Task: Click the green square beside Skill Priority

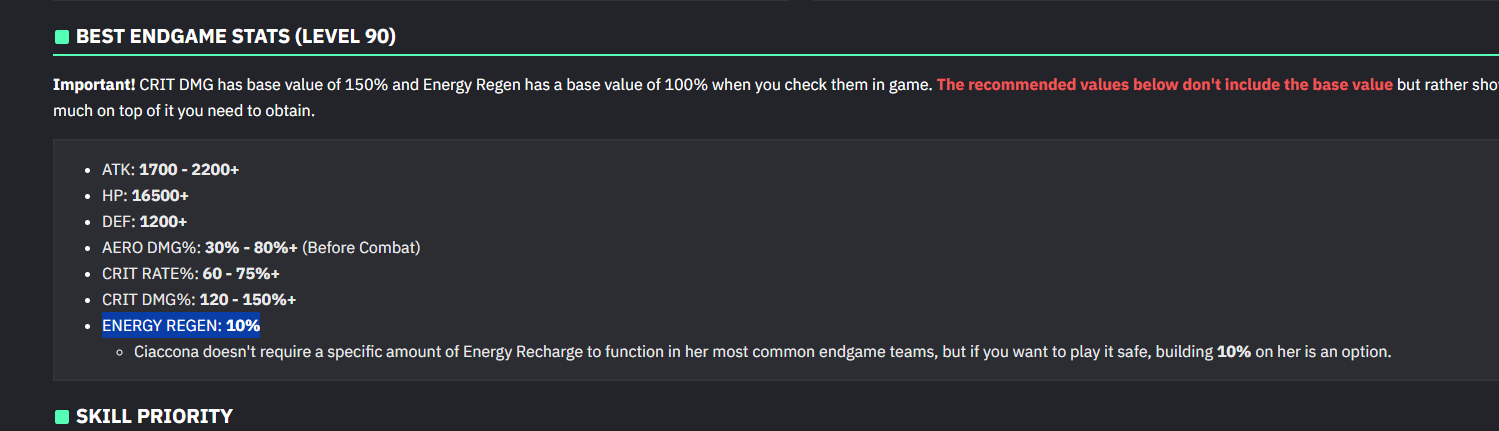Action: 62,416
